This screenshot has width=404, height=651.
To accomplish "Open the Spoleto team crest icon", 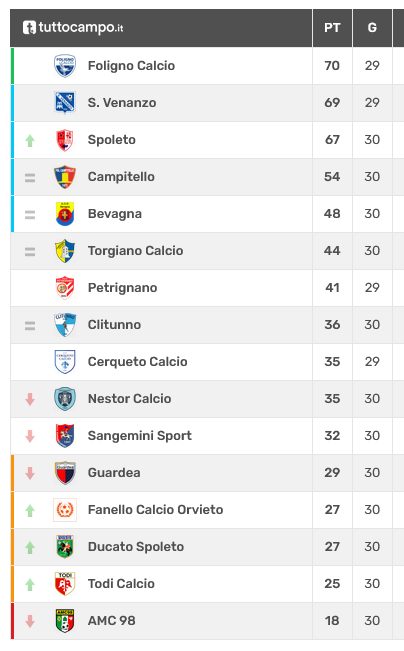I will point(65,140).
